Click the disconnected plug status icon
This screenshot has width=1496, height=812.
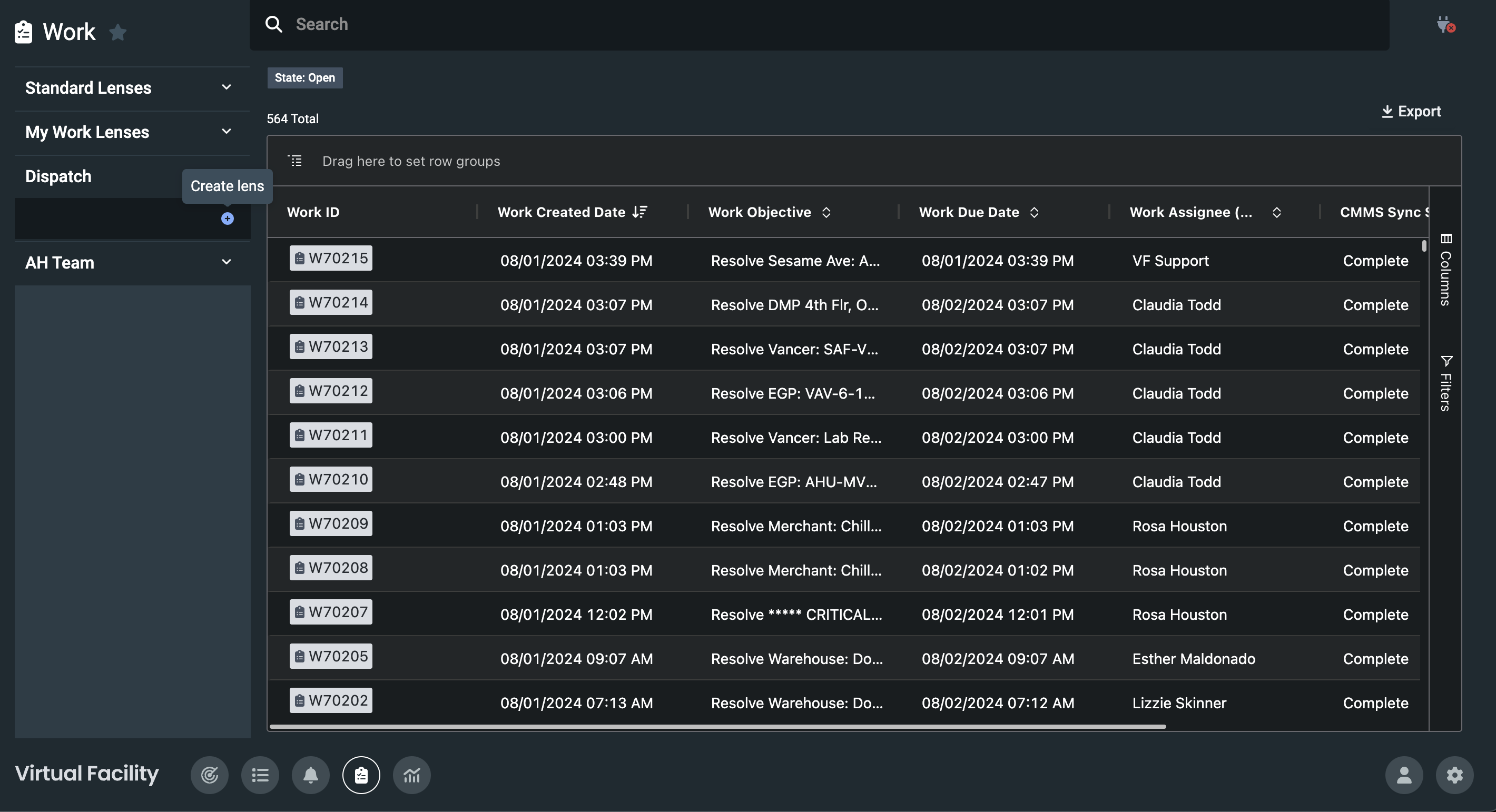[x=1444, y=25]
